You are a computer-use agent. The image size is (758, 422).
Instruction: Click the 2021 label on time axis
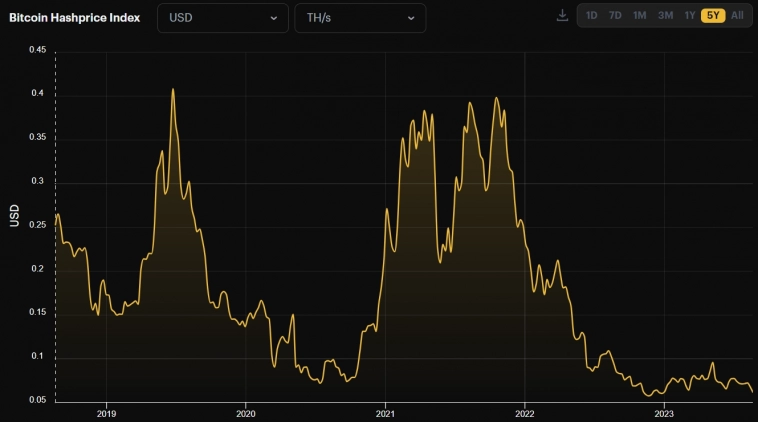coord(385,412)
